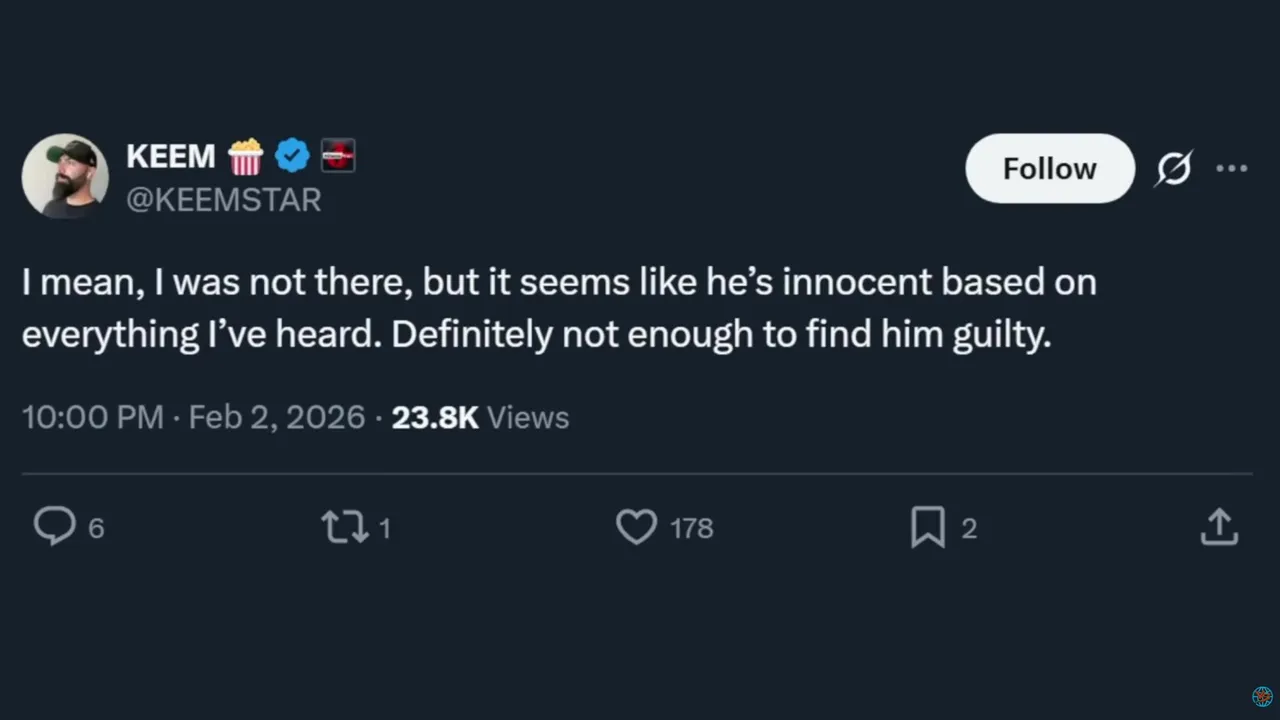Bookmark this tweet
The image size is (1280, 720).
point(927,527)
